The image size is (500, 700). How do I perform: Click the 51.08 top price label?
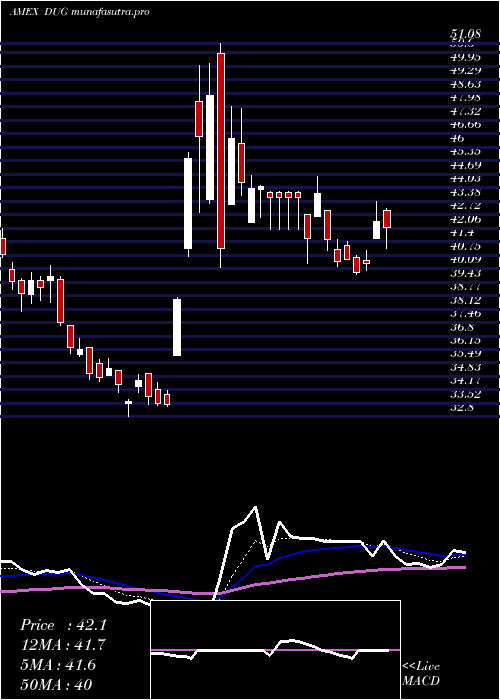point(467,34)
